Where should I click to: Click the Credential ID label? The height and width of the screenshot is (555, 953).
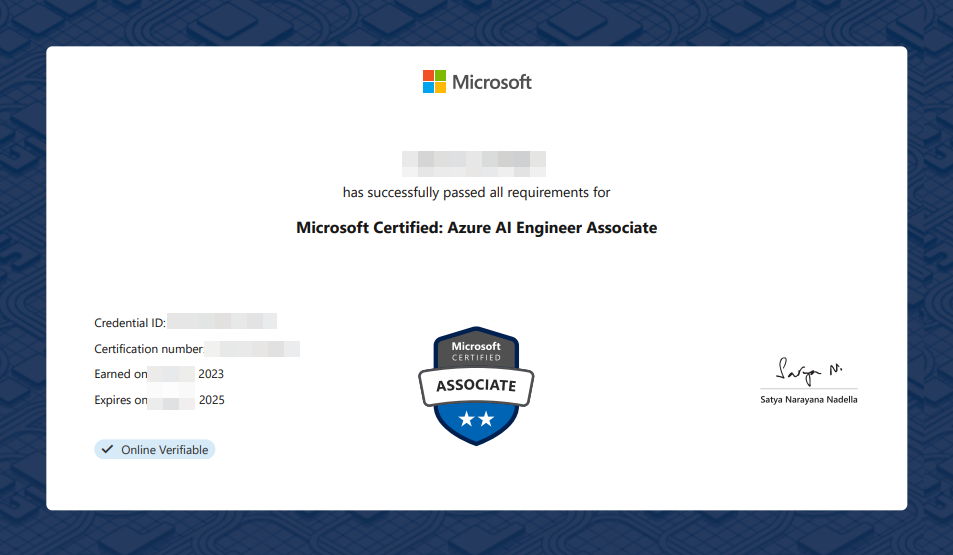(130, 323)
